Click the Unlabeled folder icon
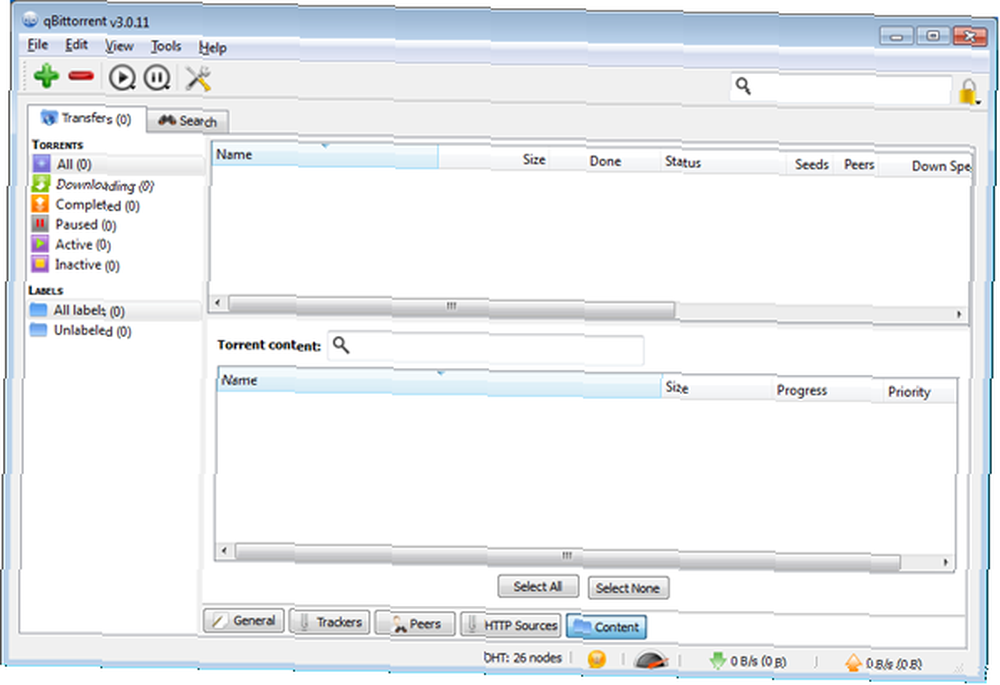 pos(38,330)
